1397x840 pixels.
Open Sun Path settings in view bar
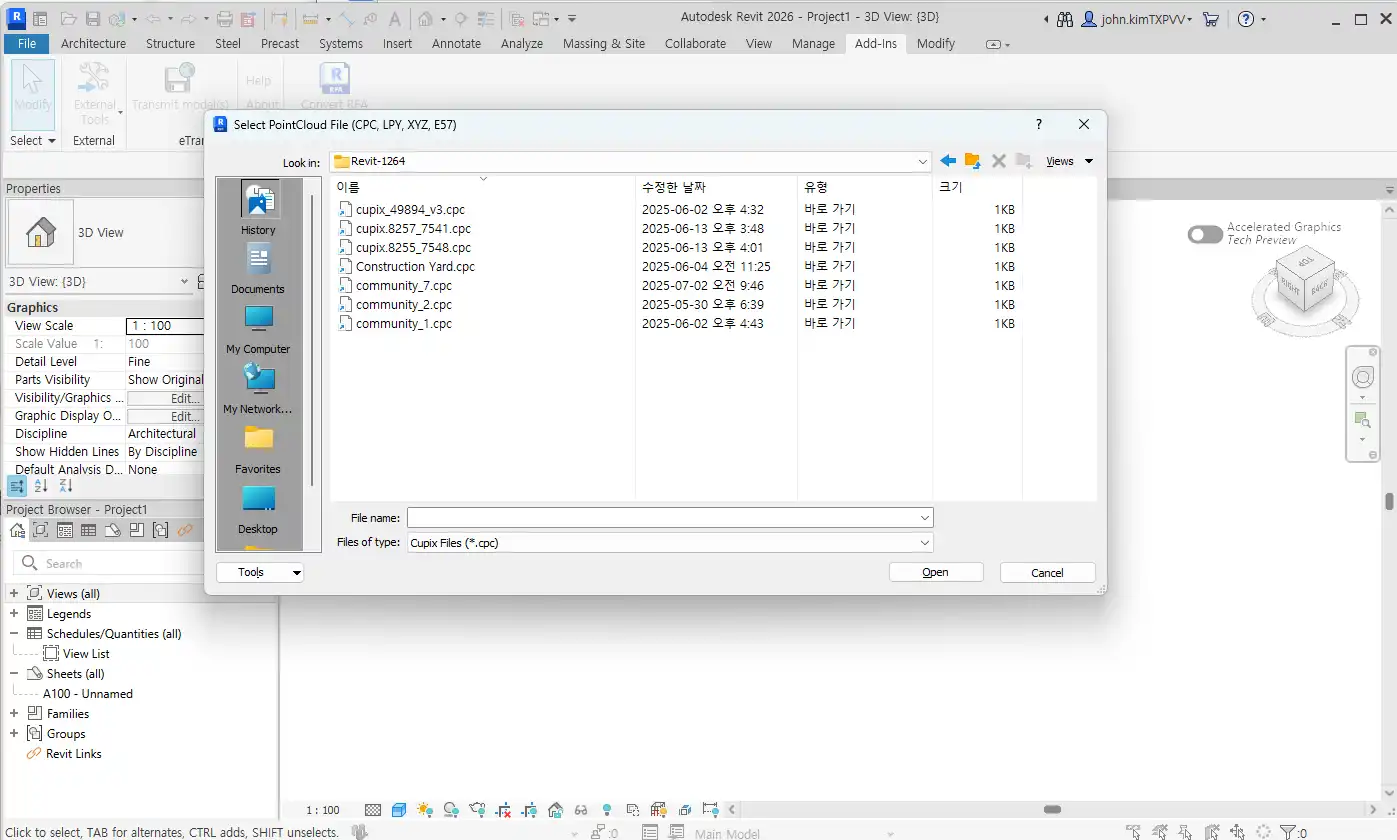[x=425, y=810]
